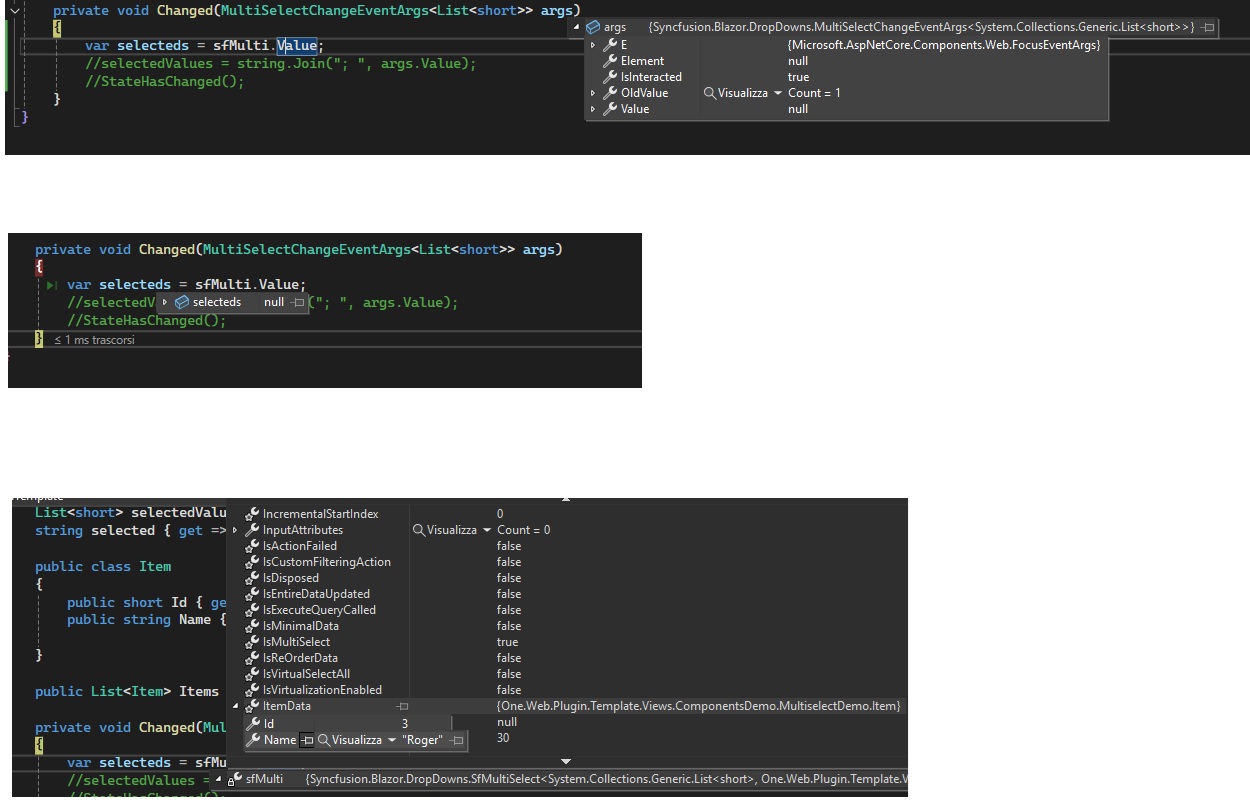Click the green run-to-here glyph

pyautogui.click(x=52, y=285)
